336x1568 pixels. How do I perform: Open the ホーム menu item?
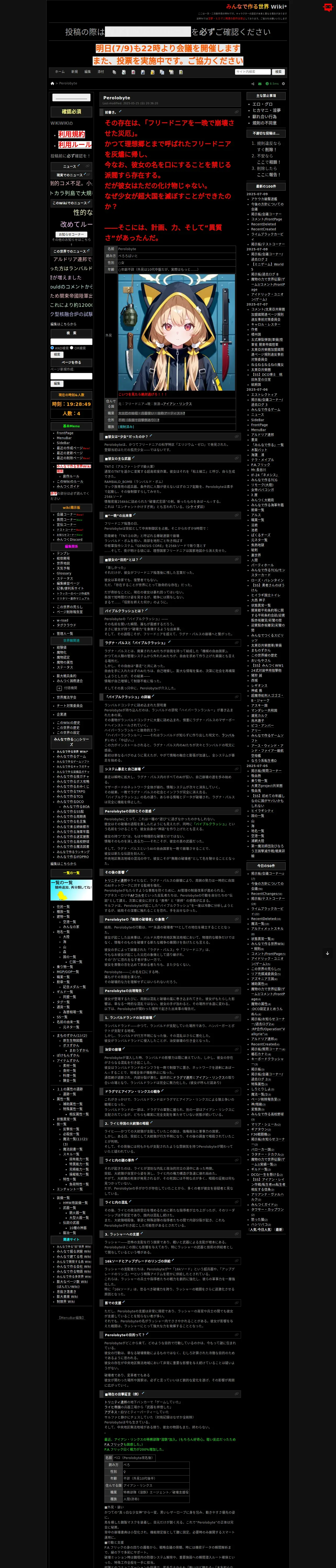coord(60,71)
